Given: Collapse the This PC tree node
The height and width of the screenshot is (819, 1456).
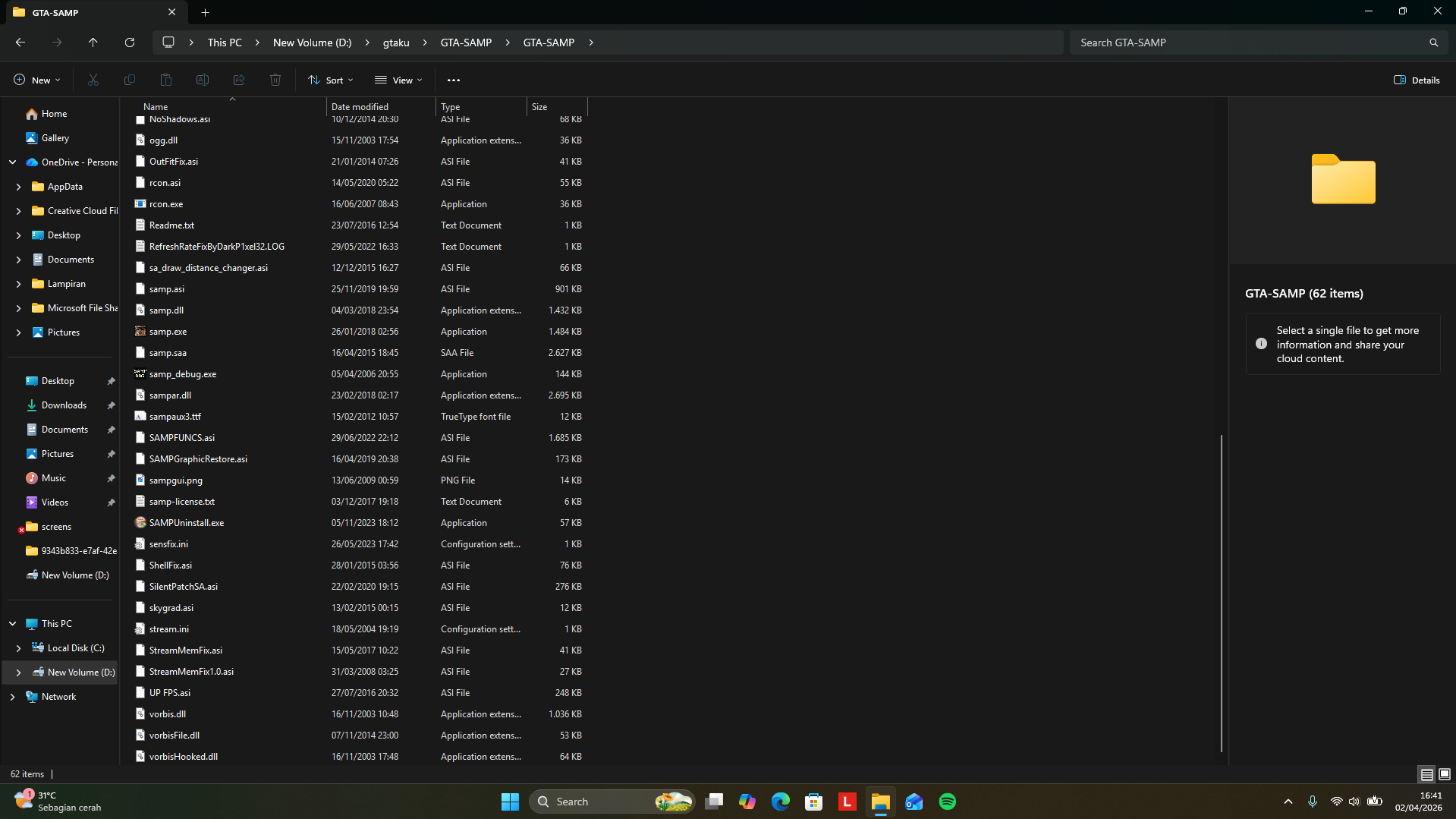Looking at the screenshot, I should pos(13,624).
